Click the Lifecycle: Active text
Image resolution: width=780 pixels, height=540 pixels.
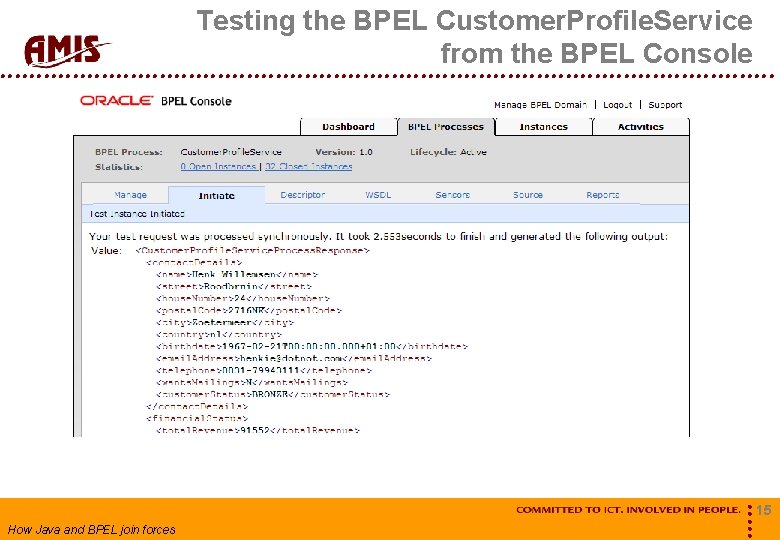pos(448,152)
